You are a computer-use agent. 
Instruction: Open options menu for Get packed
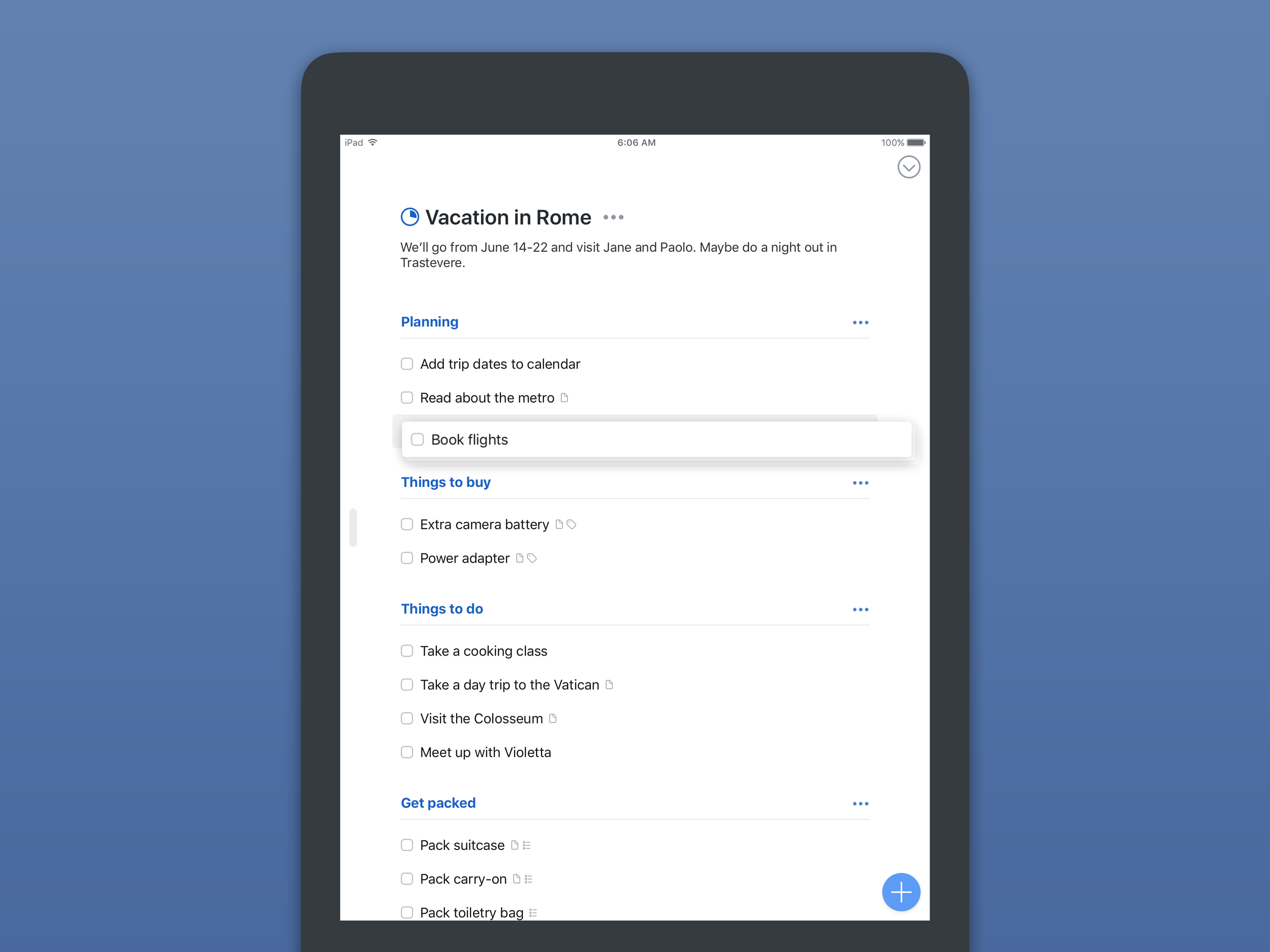(860, 802)
